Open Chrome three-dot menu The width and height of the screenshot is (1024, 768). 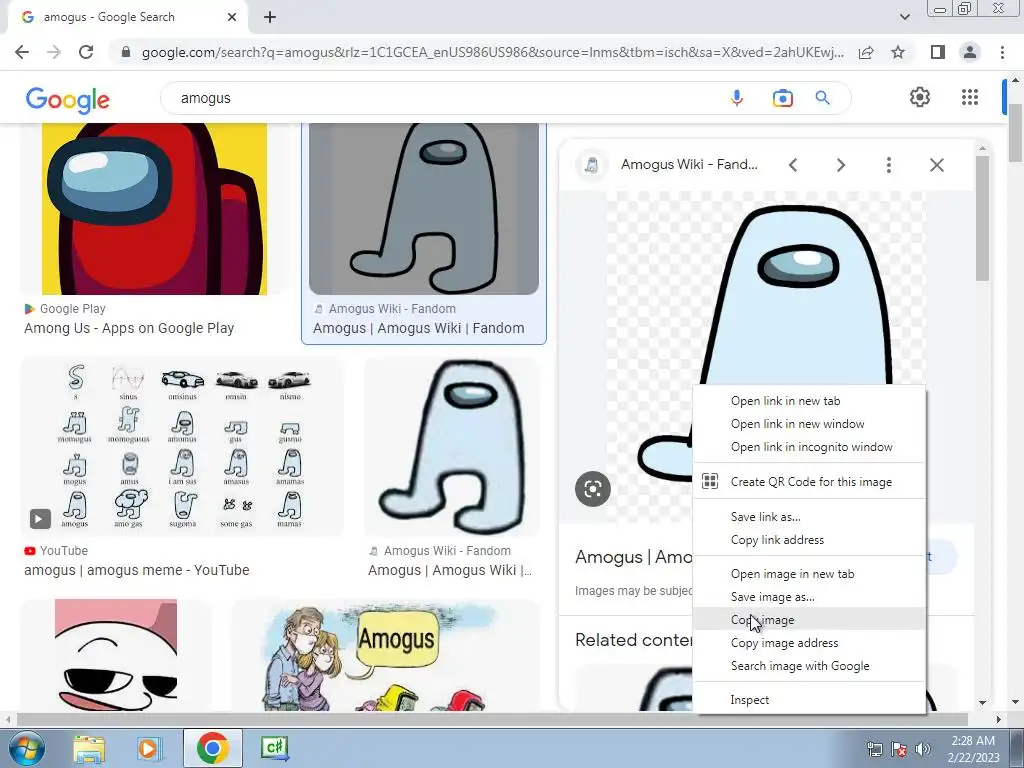1002,52
